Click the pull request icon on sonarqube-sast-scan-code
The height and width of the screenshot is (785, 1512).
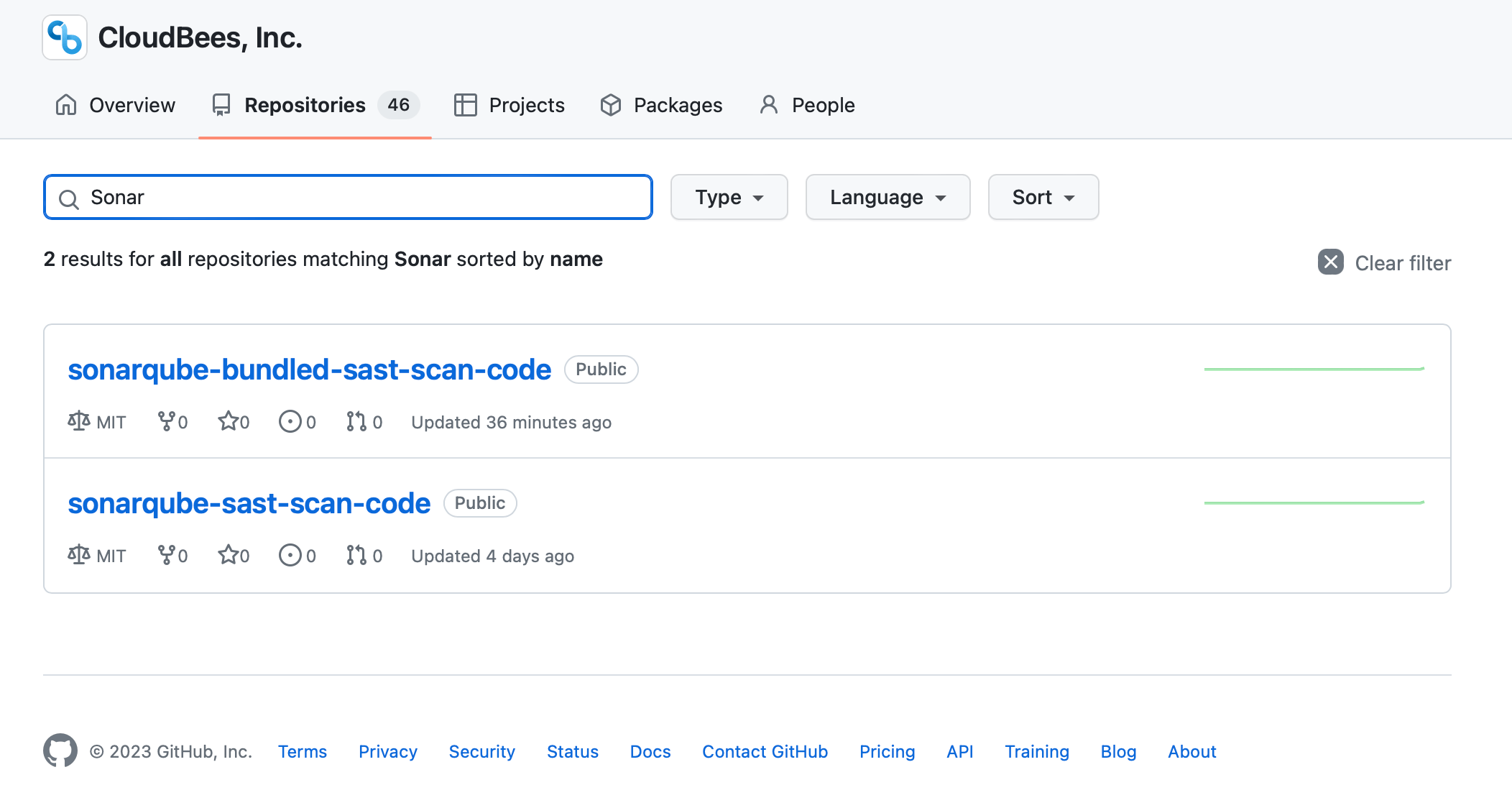357,555
